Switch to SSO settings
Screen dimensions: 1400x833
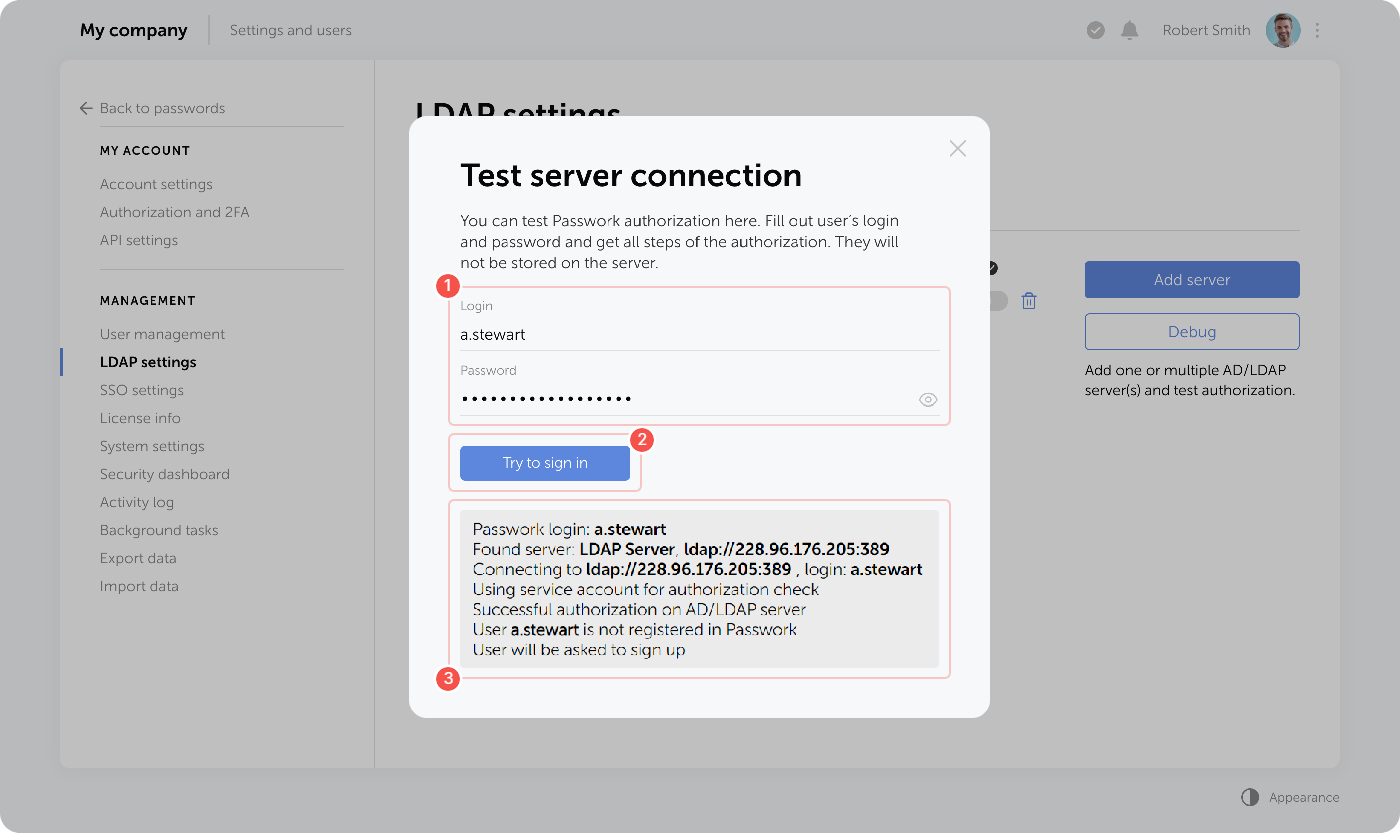point(142,389)
